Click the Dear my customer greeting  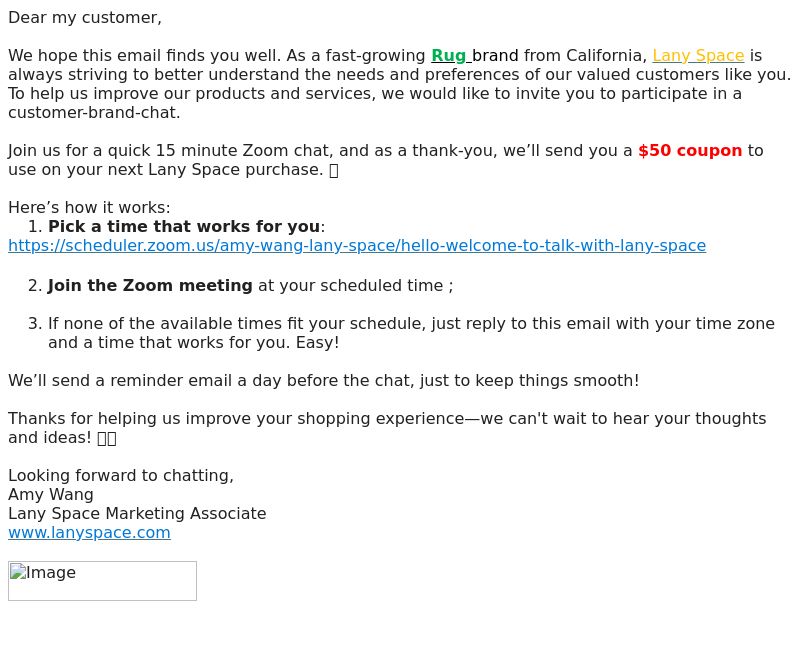click(85, 18)
